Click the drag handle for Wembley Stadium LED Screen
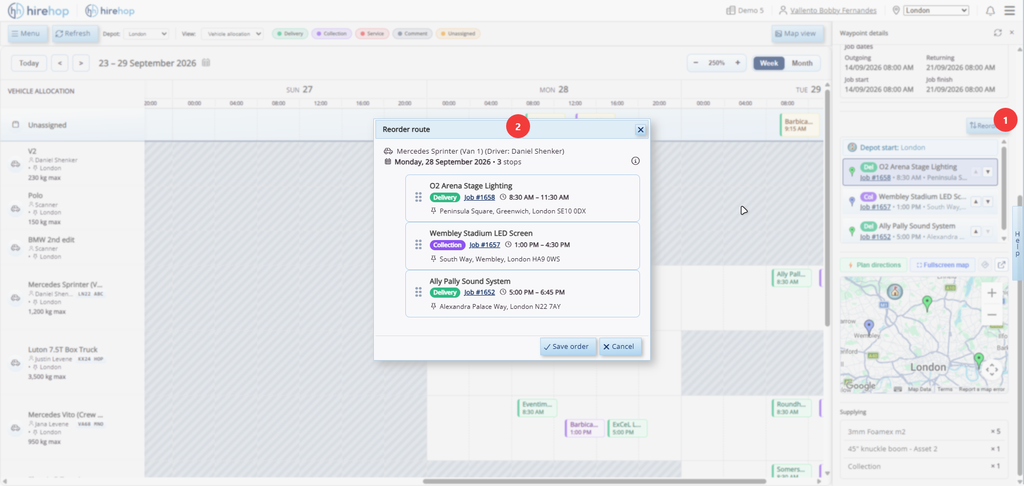The image size is (1024, 486). click(418, 245)
